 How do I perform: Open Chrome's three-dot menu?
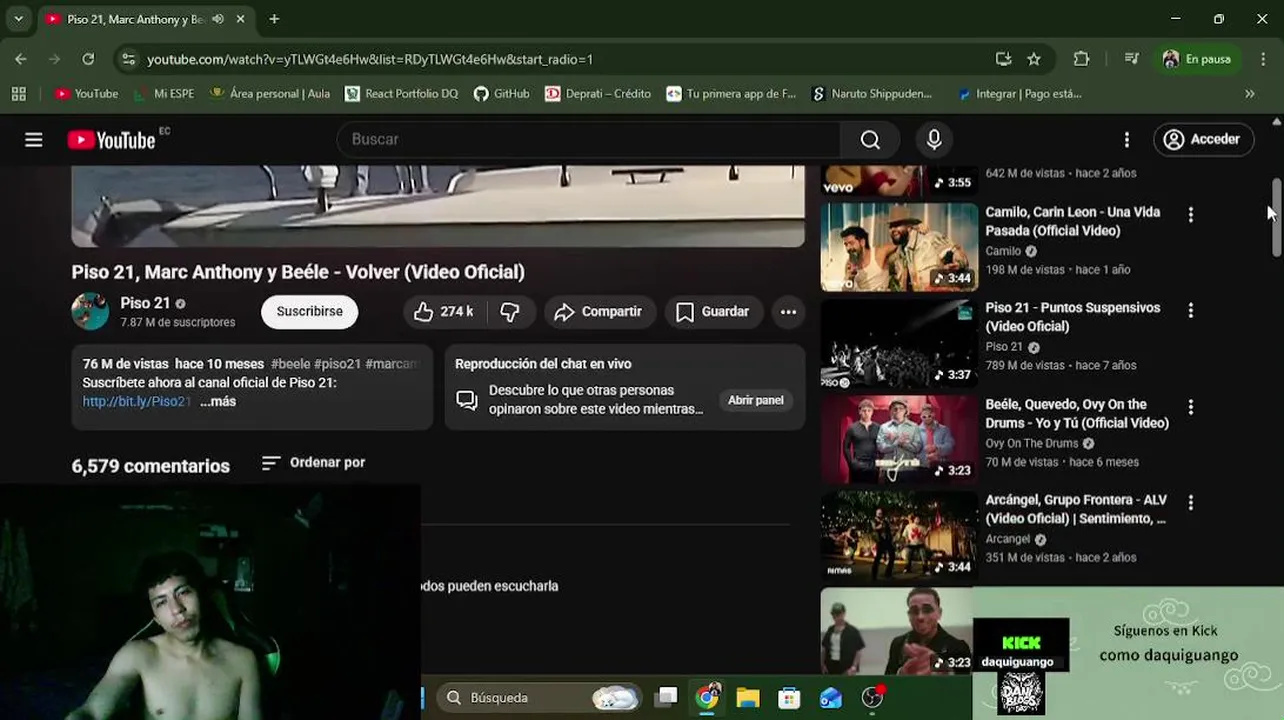1262,59
